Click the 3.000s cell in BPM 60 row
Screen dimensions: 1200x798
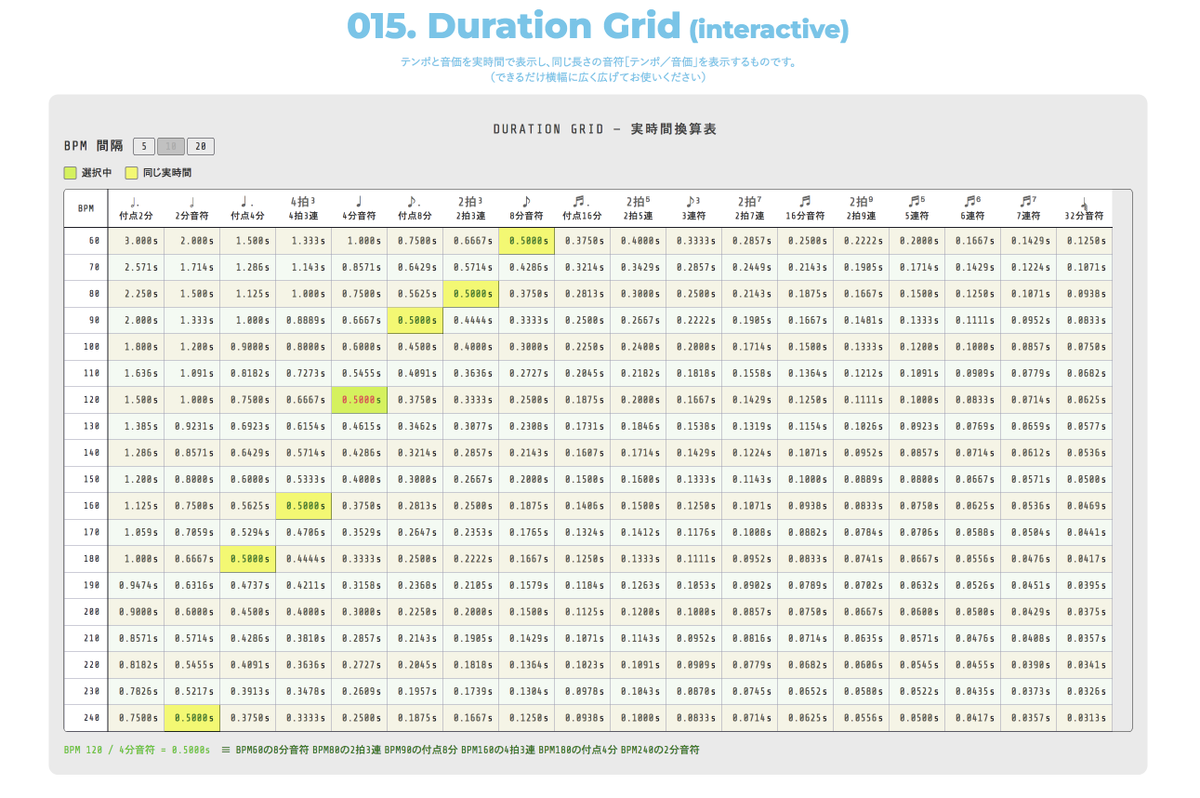[x=136, y=241]
